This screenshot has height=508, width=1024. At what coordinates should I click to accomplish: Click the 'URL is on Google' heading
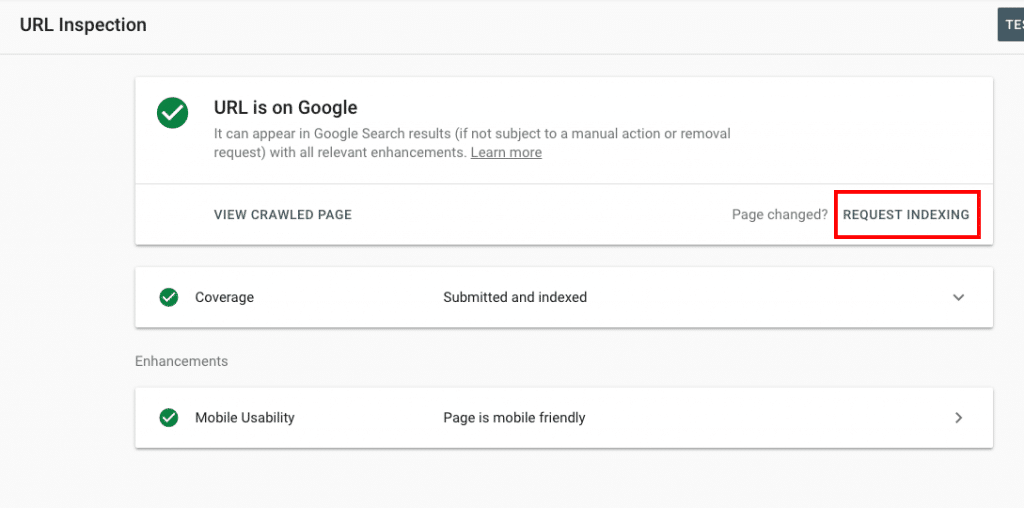[x=285, y=108]
